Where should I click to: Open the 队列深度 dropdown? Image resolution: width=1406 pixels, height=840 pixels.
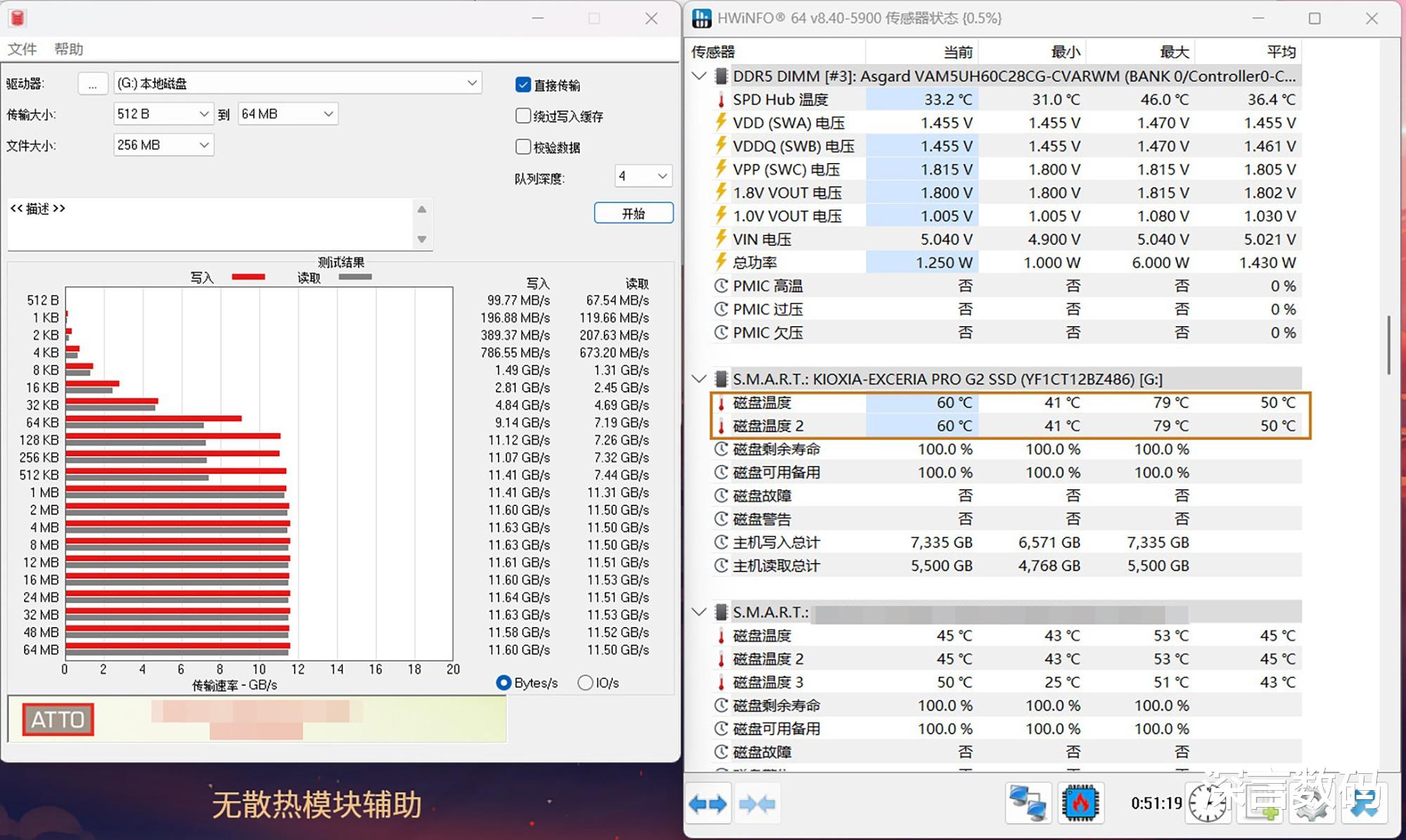point(643,176)
